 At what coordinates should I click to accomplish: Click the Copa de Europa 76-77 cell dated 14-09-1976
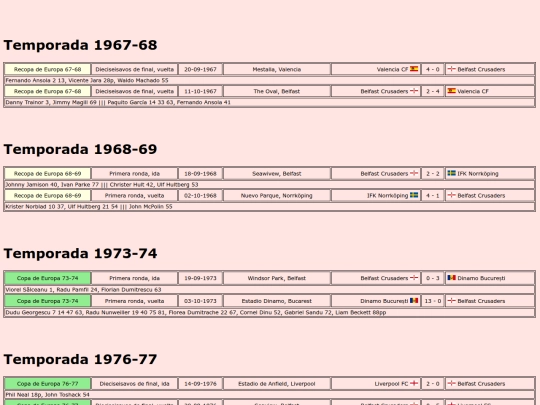point(48,384)
